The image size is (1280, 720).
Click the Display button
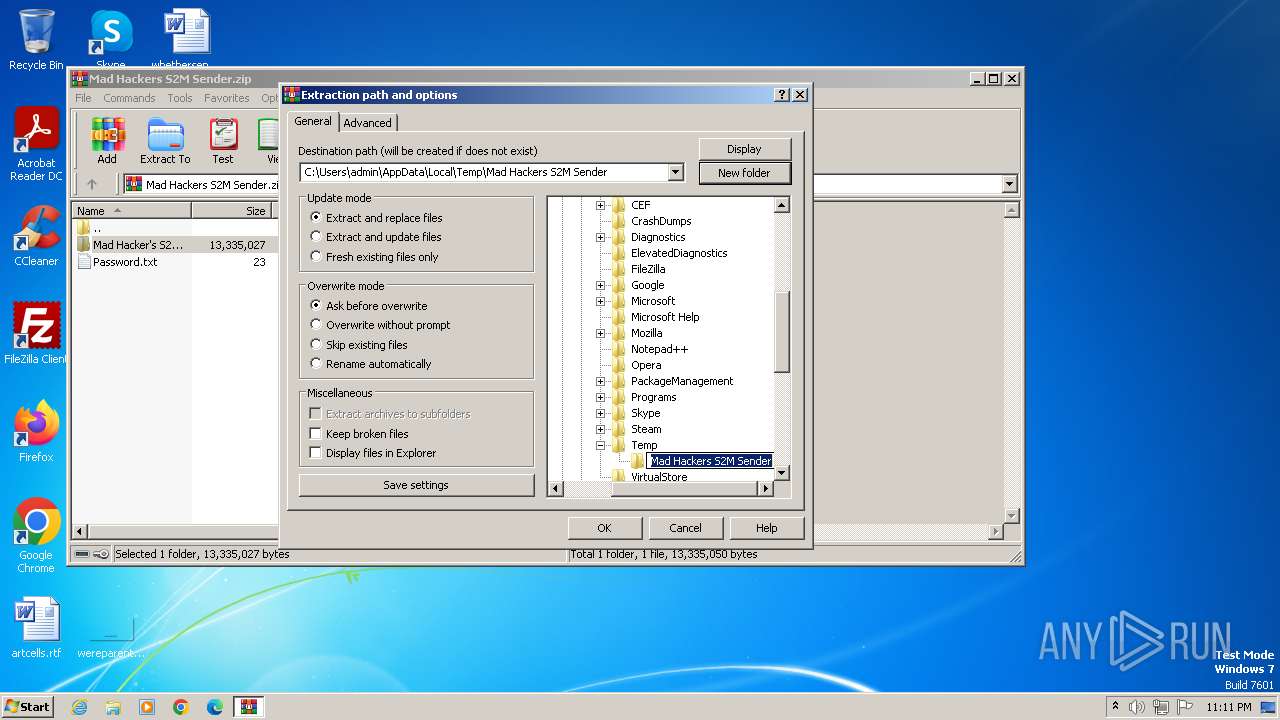pos(744,149)
